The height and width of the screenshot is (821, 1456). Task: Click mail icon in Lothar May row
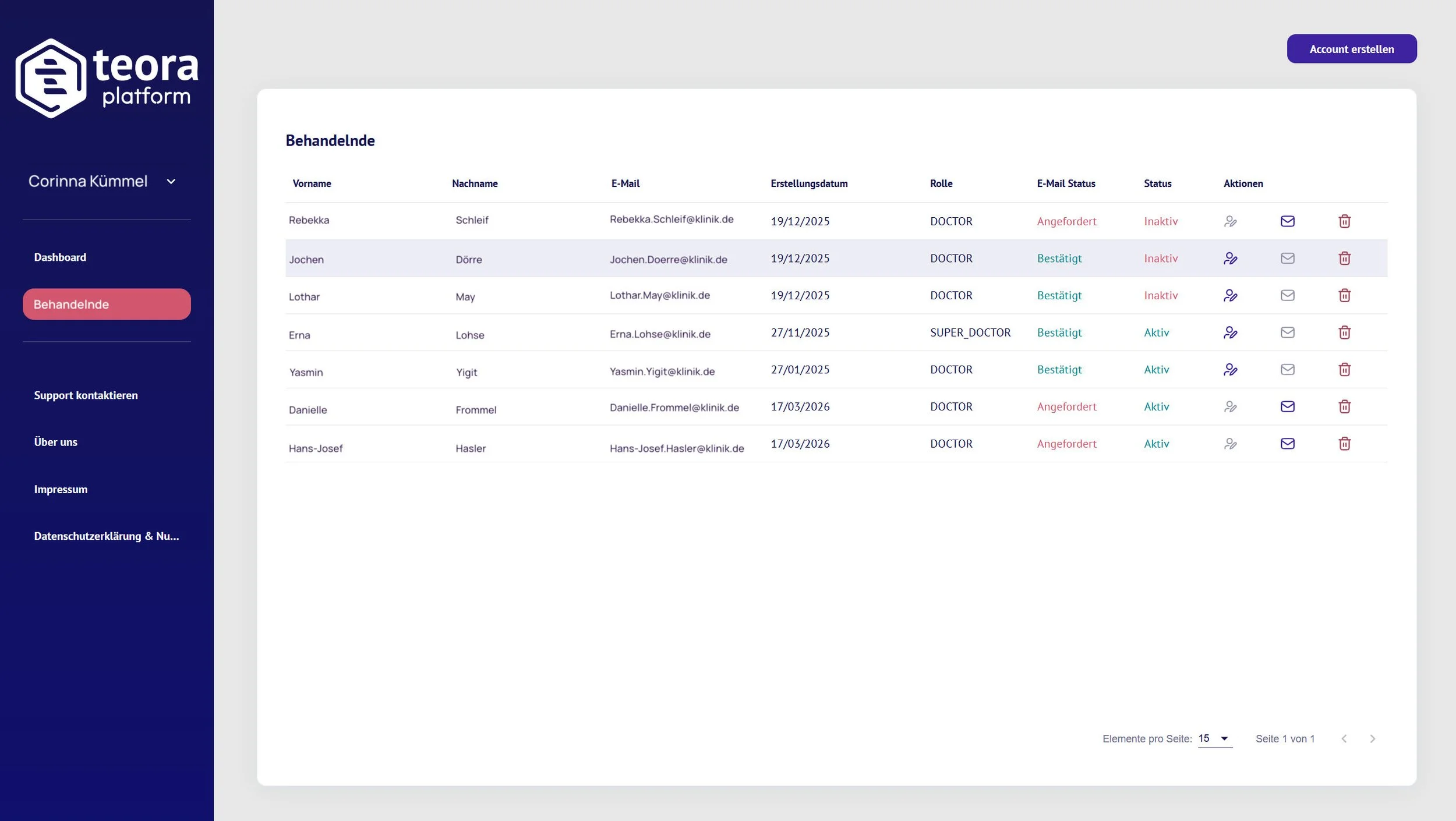pyautogui.click(x=1287, y=295)
